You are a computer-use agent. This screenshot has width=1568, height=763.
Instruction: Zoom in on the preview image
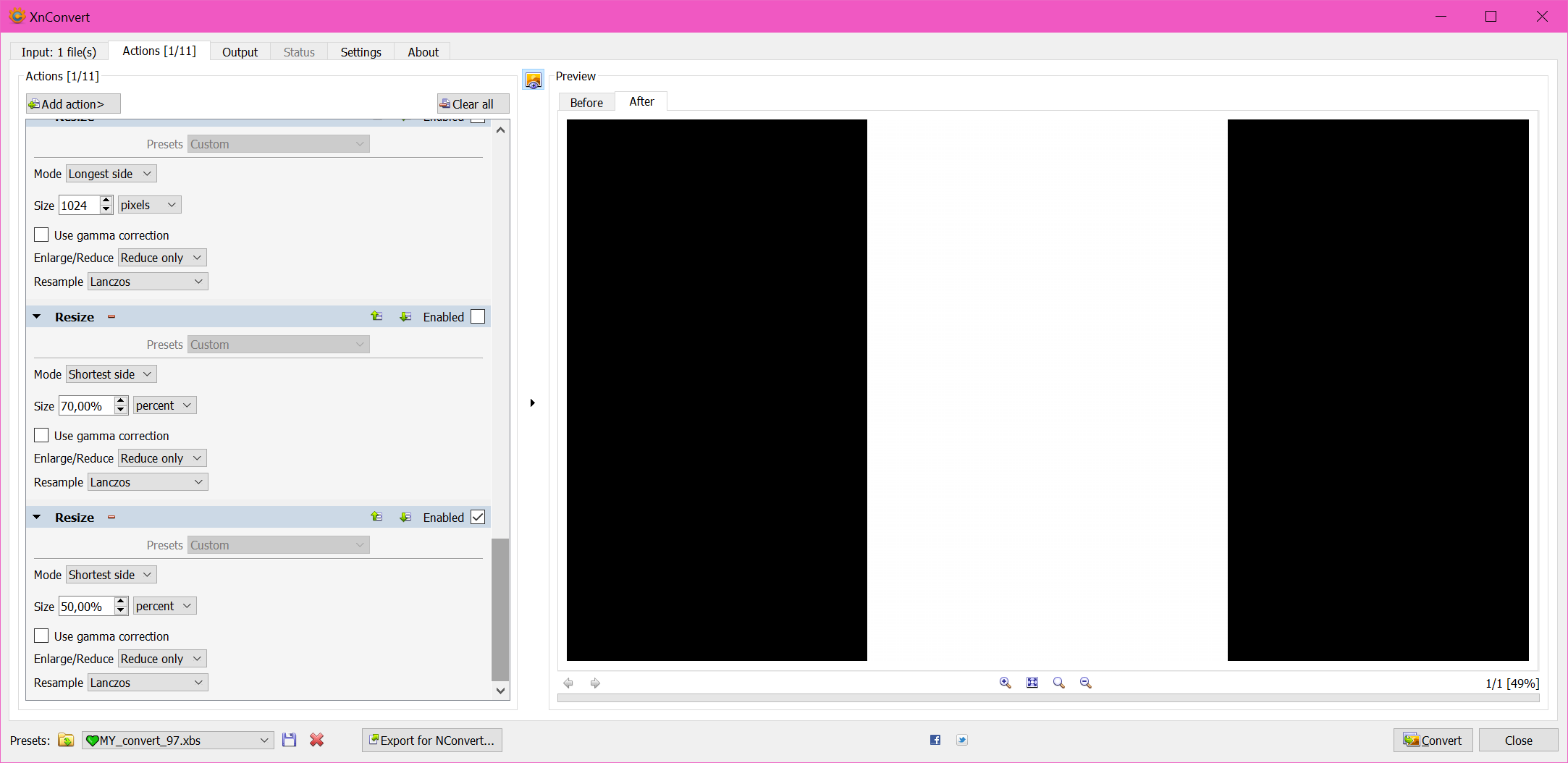click(x=1005, y=683)
